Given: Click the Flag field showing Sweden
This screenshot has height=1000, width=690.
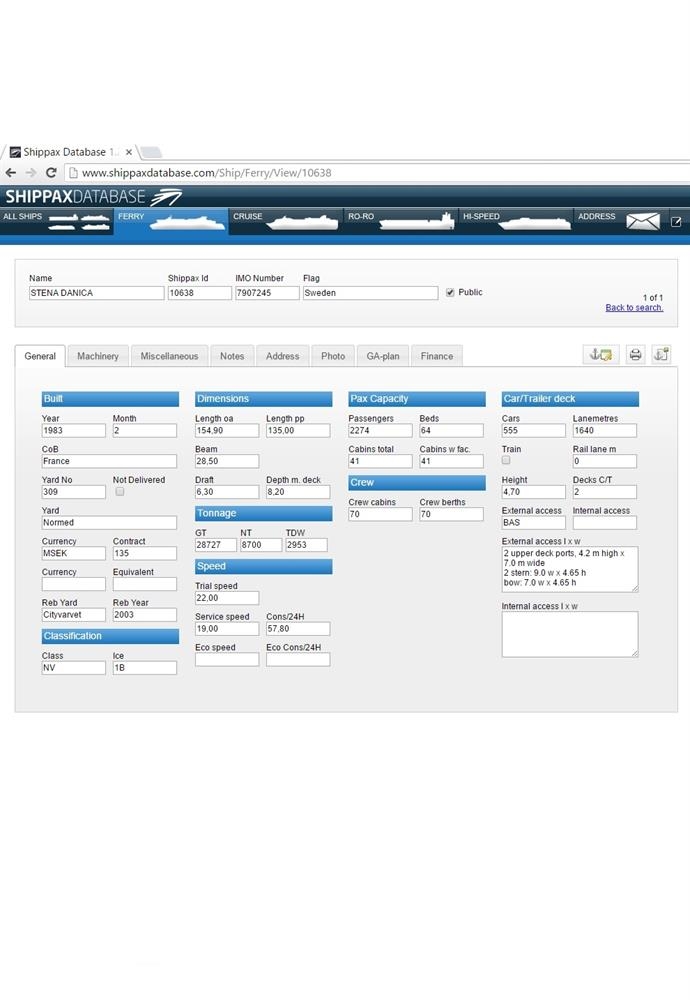Looking at the screenshot, I should [371, 293].
